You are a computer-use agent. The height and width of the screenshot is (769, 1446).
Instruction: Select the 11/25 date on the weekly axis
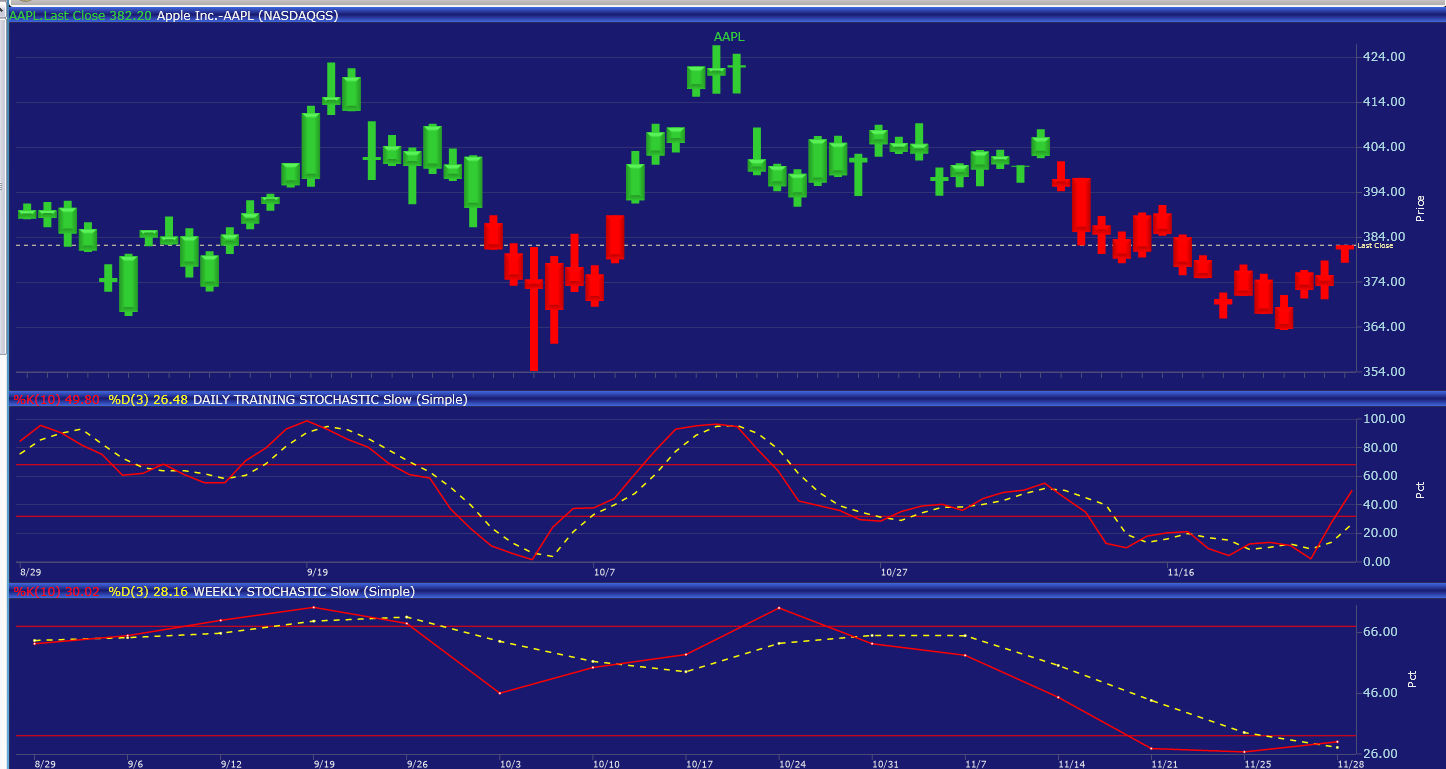[1257, 764]
